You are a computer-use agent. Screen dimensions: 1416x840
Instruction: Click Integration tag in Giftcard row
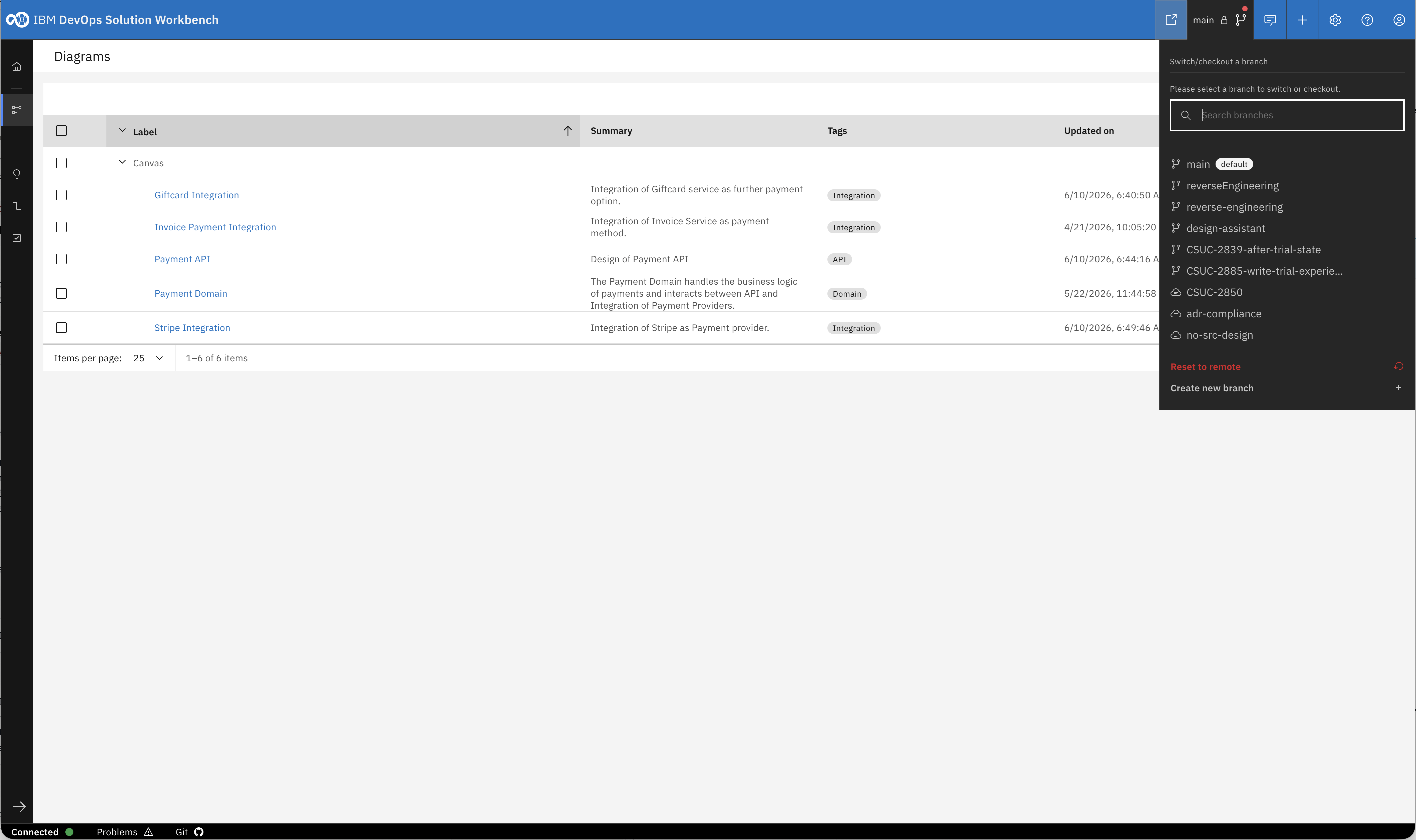point(853,195)
